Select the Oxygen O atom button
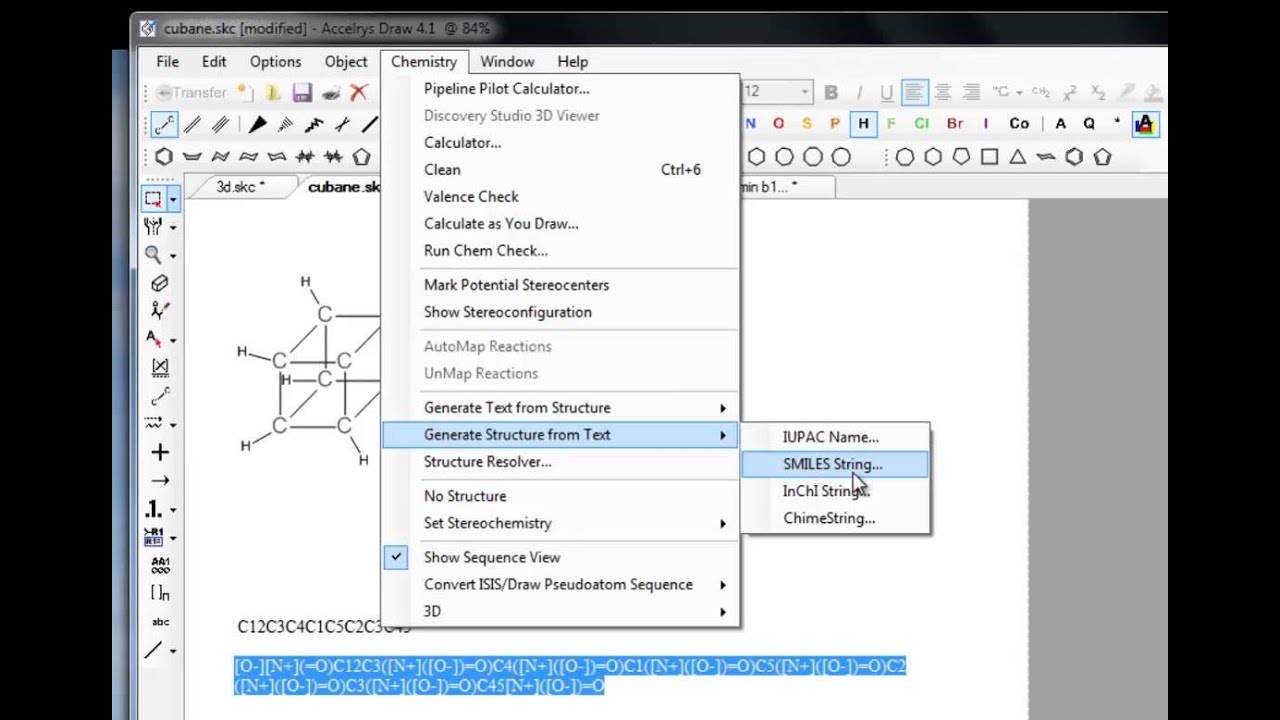This screenshot has height=720, width=1280. [x=778, y=124]
